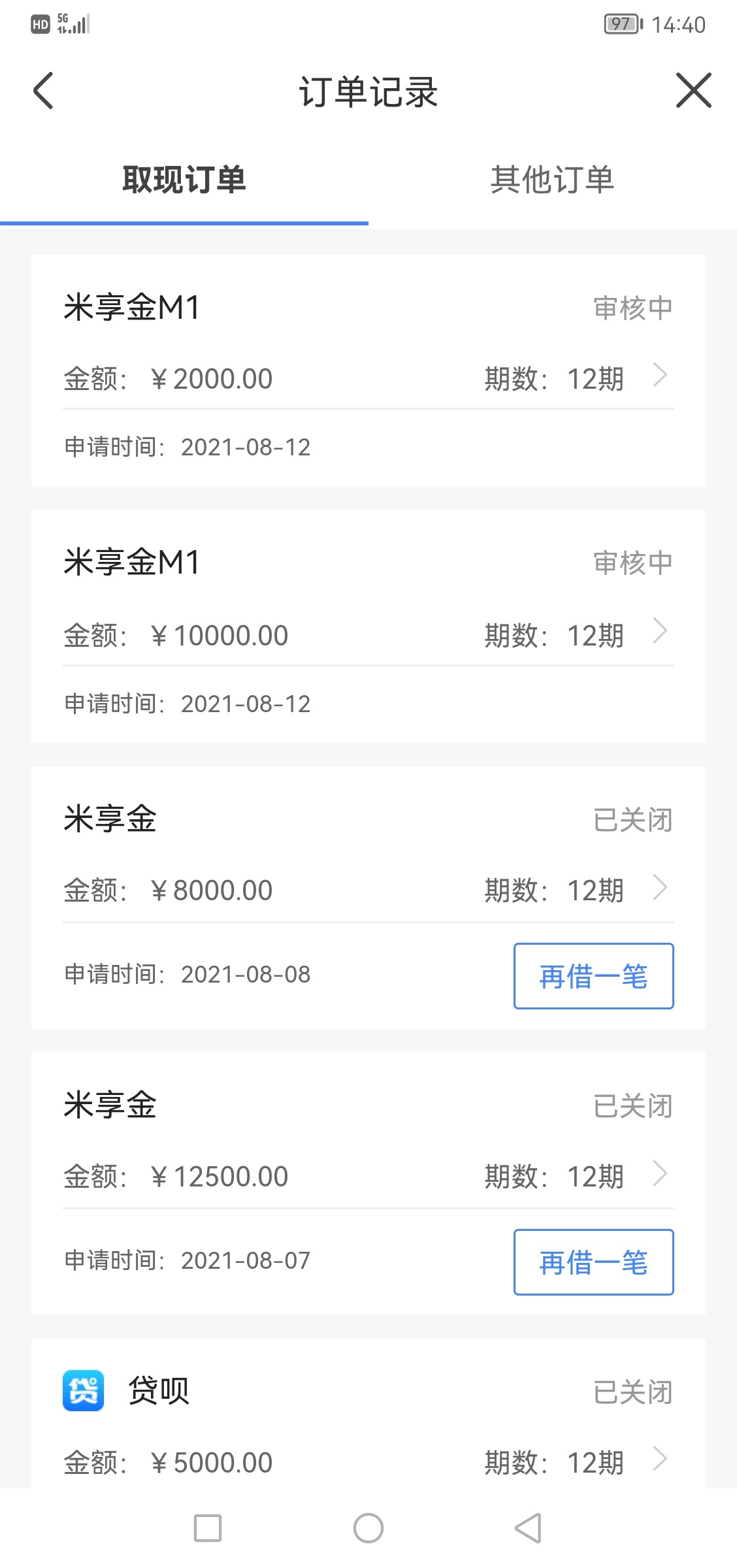Tap 再借一笔 on the 2021-08-08 order
737x1568 pixels.
(x=593, y=976)
